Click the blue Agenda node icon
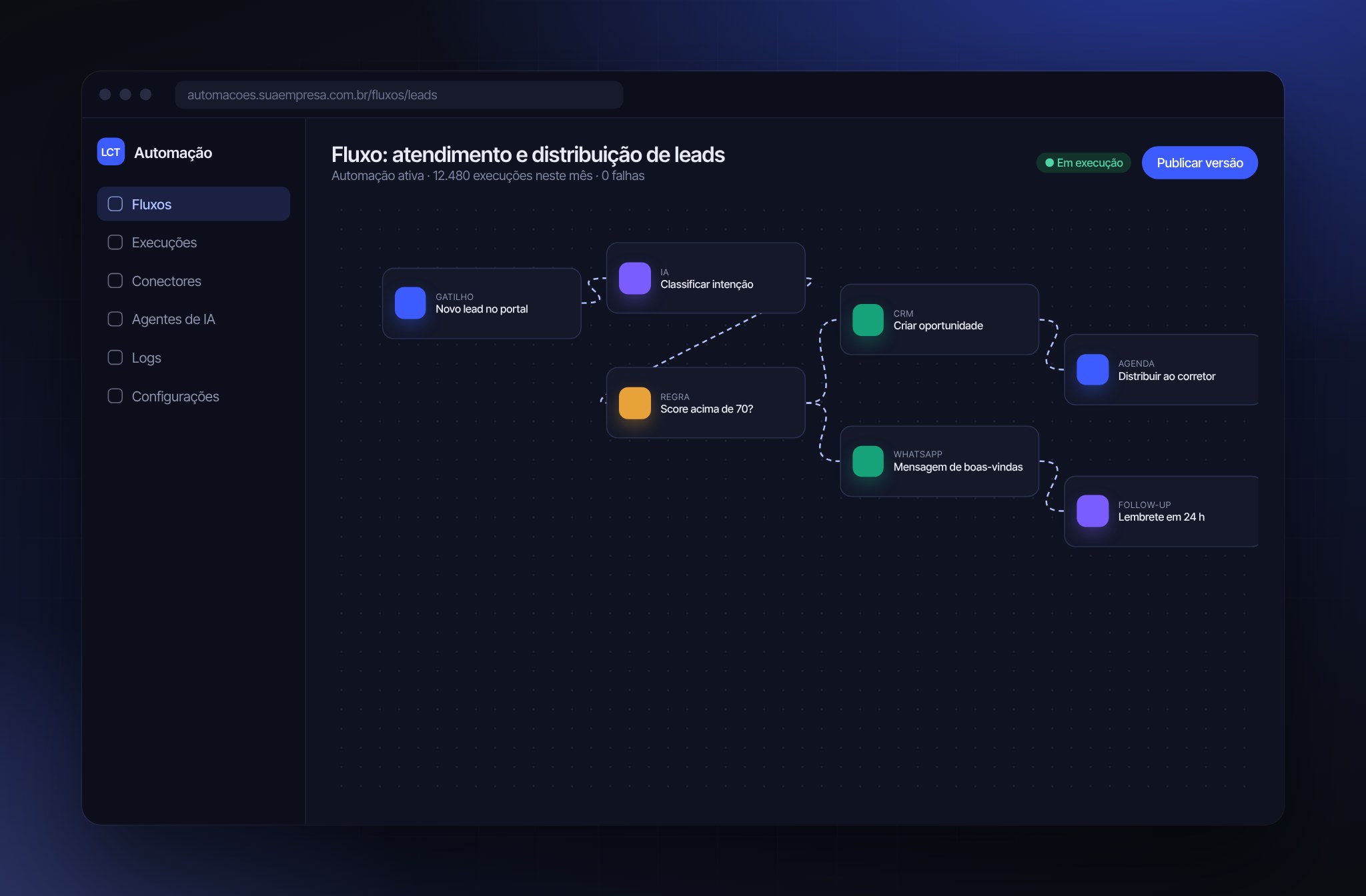 [1093, 369]
